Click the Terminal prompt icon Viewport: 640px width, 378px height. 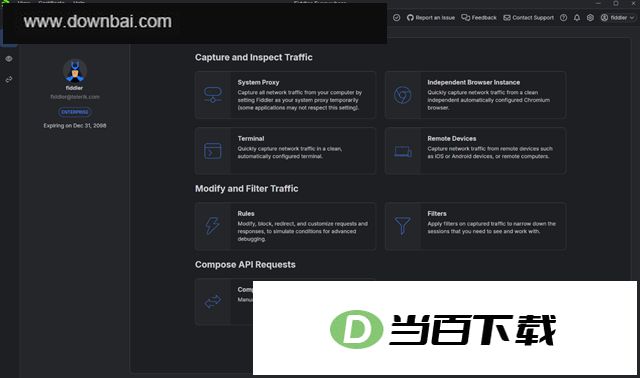pos(213,151)
